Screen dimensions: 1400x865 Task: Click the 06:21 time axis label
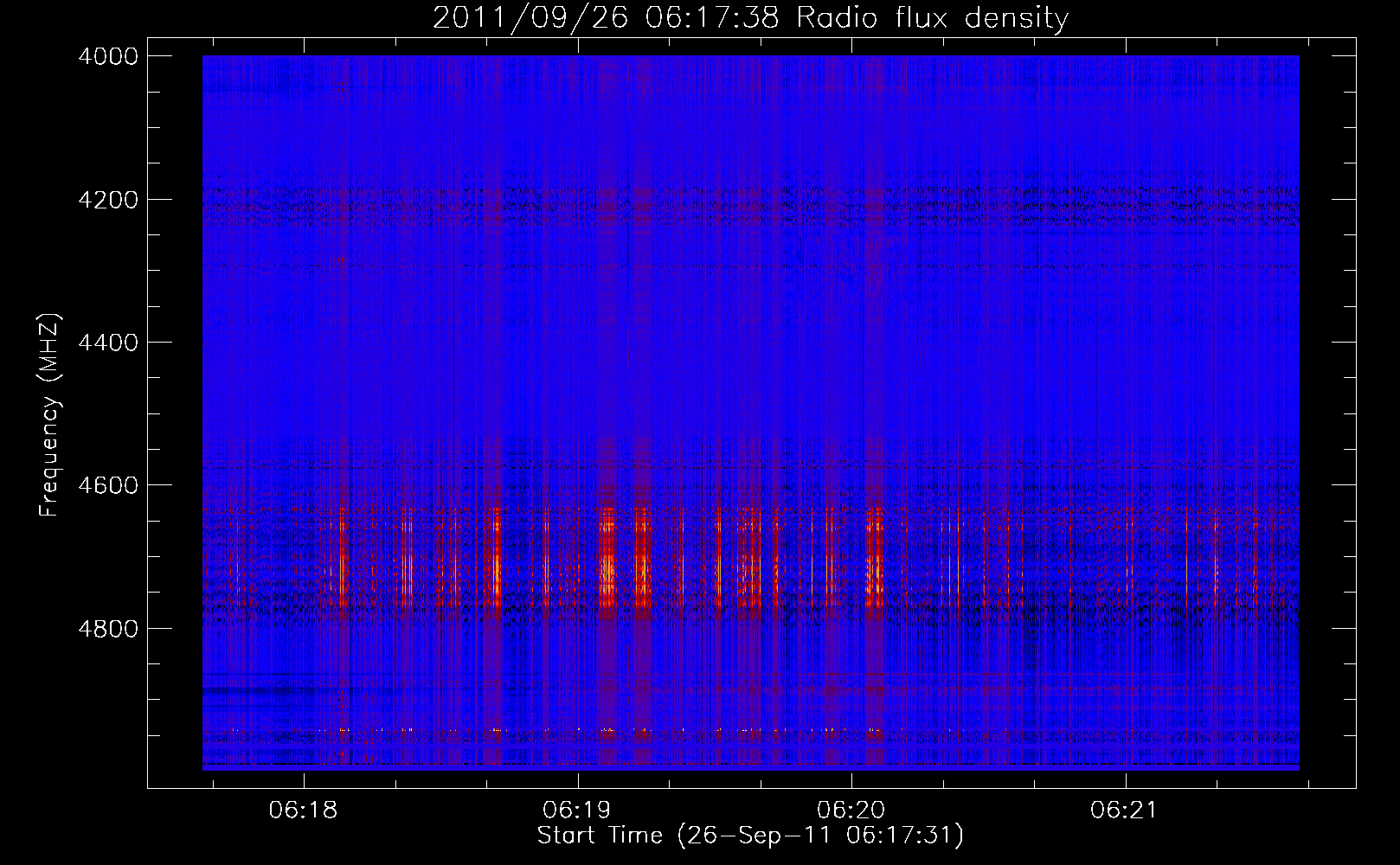pyautogui.click(x=1124, y=811)
